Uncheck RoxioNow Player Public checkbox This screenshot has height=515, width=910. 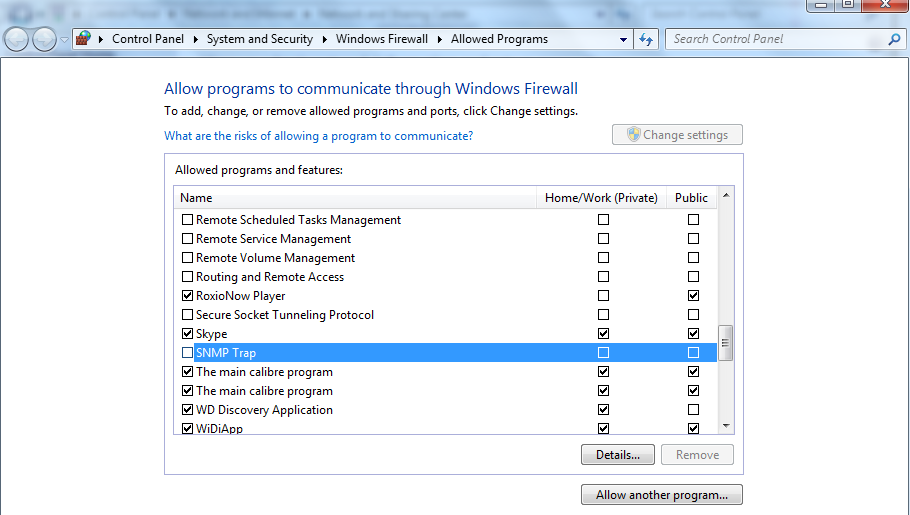click(x=693, y=296)
